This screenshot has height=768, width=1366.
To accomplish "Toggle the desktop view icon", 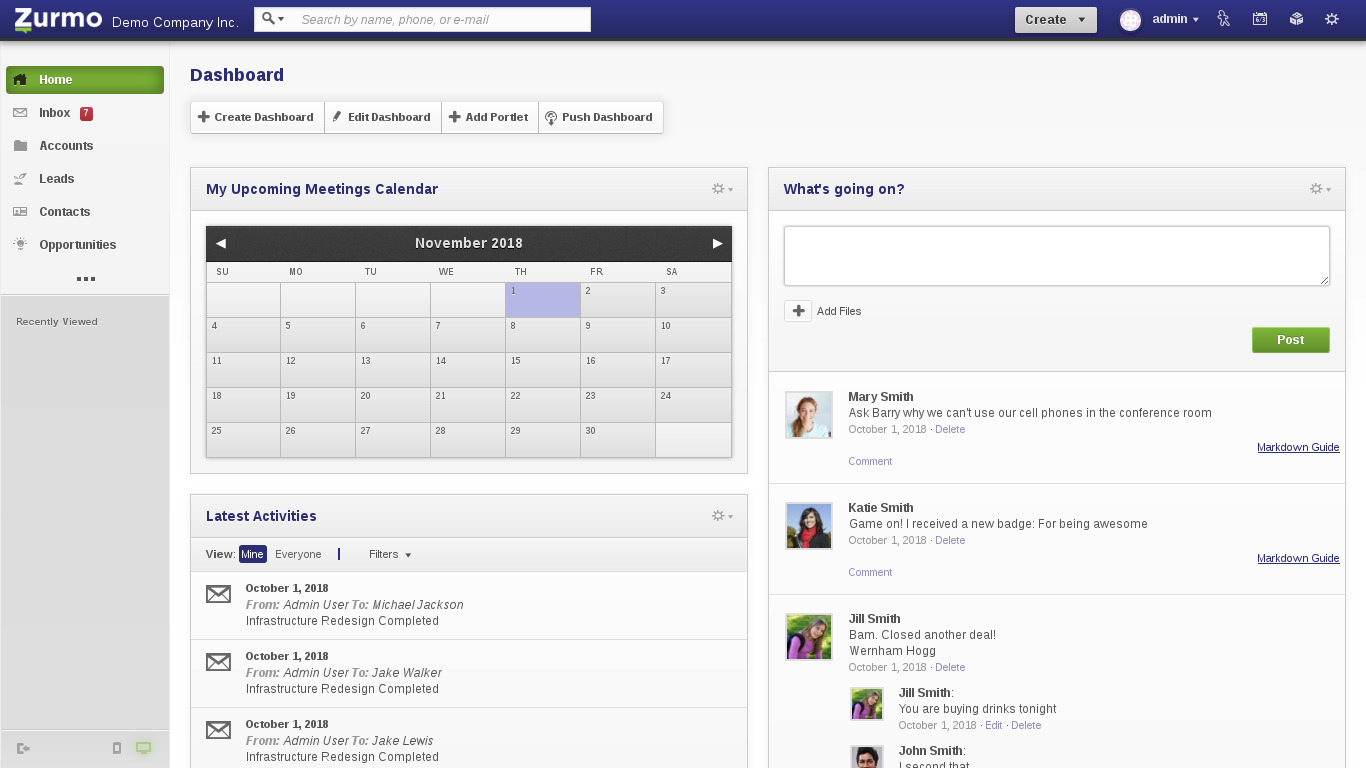I will tap(143, 748).
